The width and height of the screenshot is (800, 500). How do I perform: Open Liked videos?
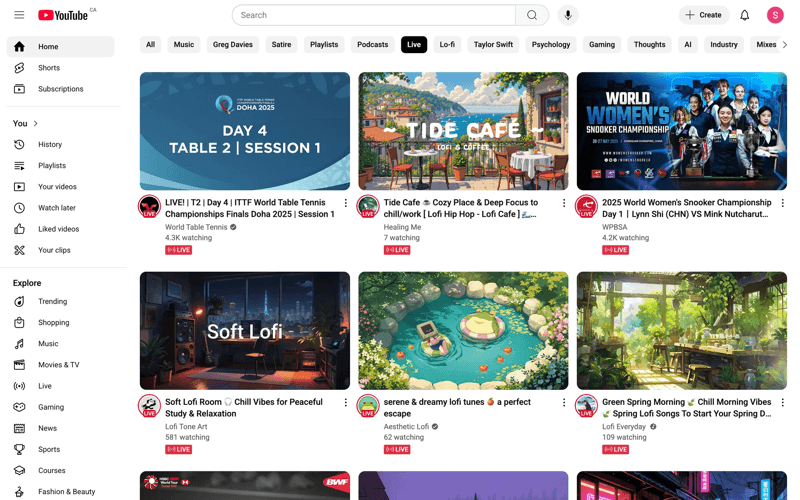click(61, 229)
